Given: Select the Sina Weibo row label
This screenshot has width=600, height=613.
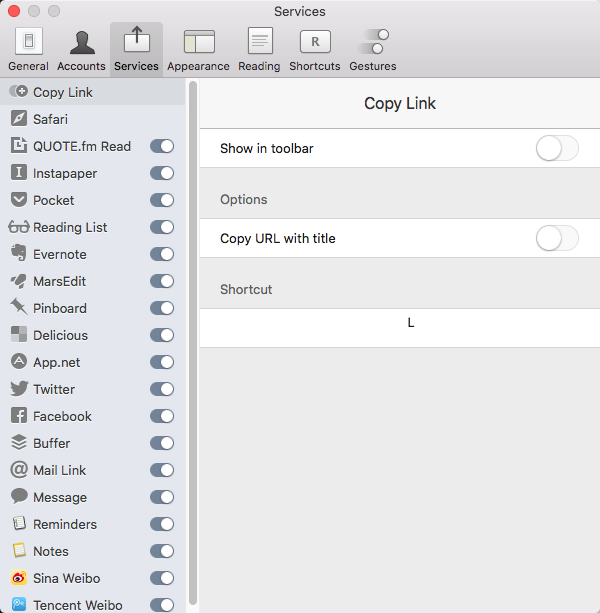Looking at the screenshot, I should [x=66, y=578].
